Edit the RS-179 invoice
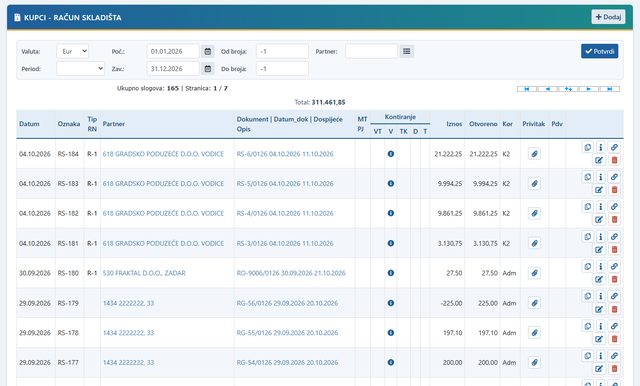 [599, 309]
